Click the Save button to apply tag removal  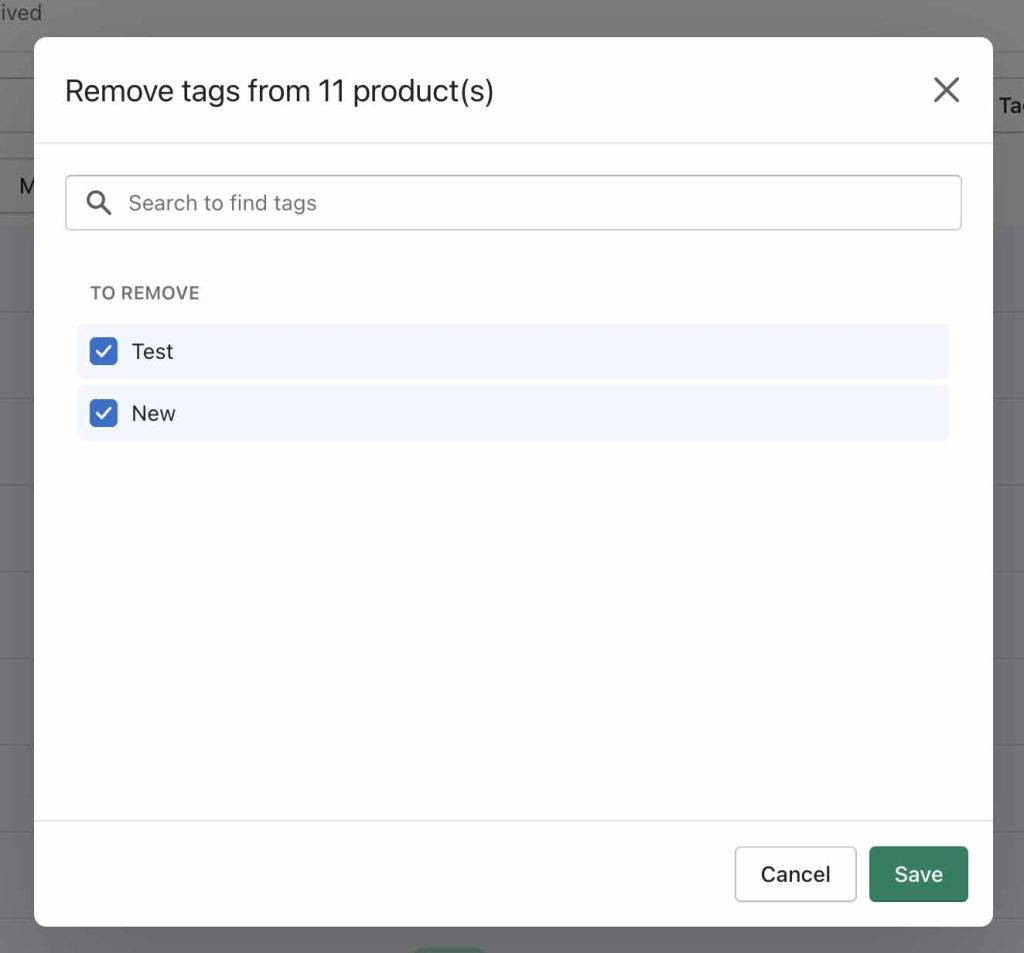pyautogui.click(x=918, y=873)
